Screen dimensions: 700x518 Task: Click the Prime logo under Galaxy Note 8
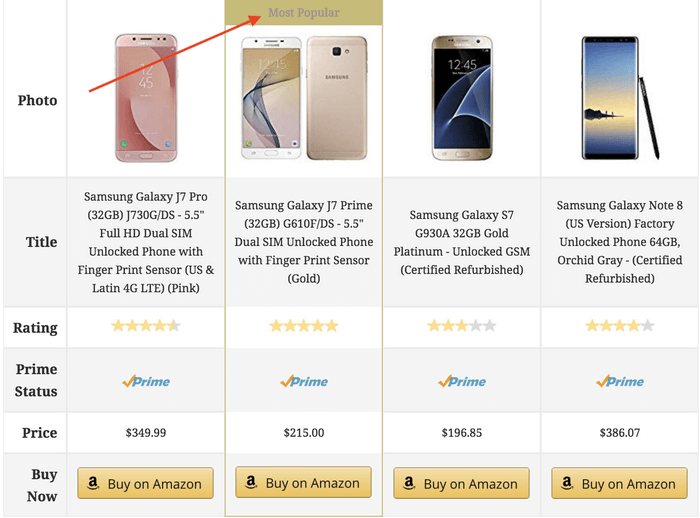coord(620,381)
